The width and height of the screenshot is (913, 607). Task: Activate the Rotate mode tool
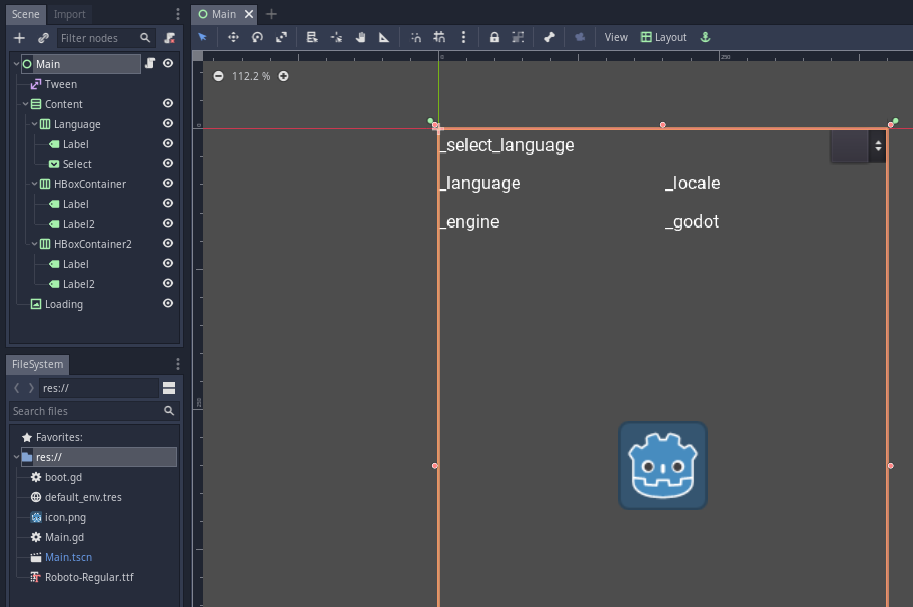[257, 37]
